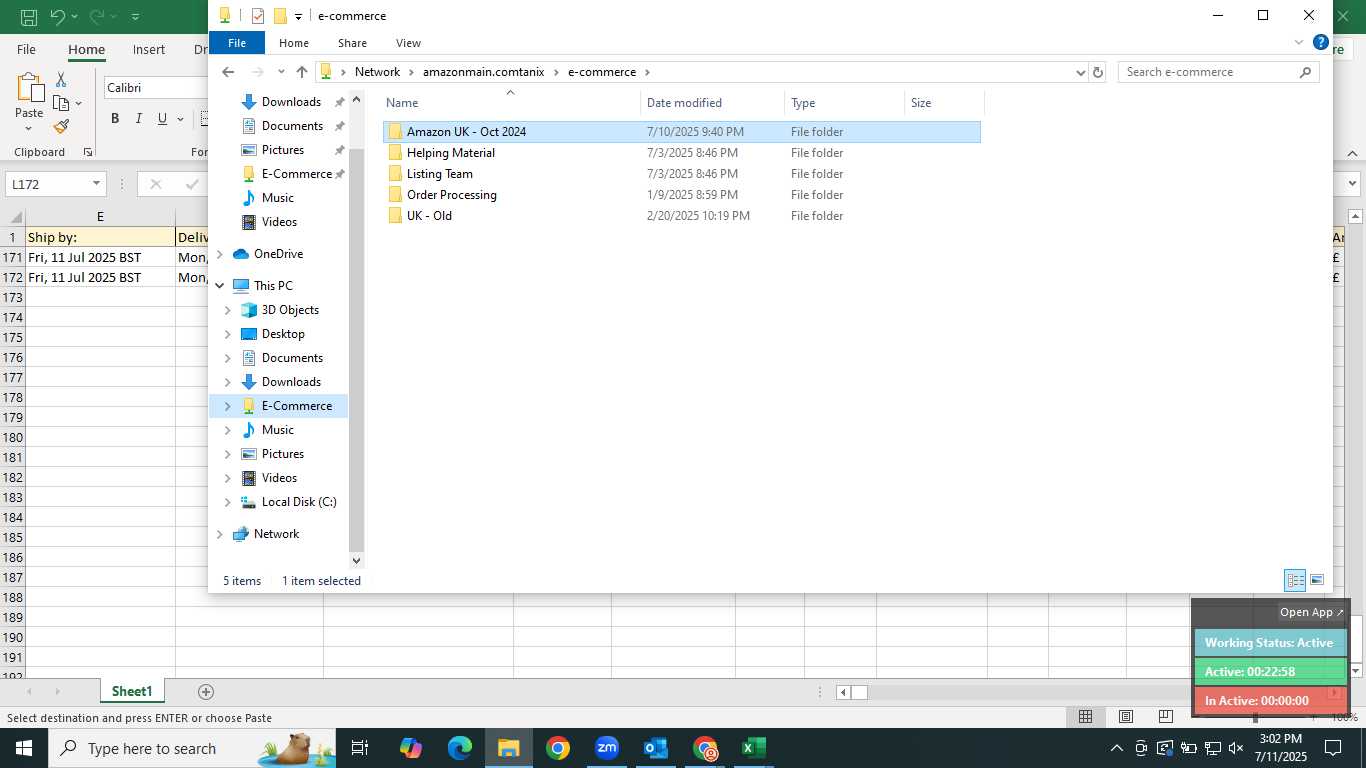1366x768 pixels.
Task: Open Google Chrome from taskbar
Action: (558, 748)
